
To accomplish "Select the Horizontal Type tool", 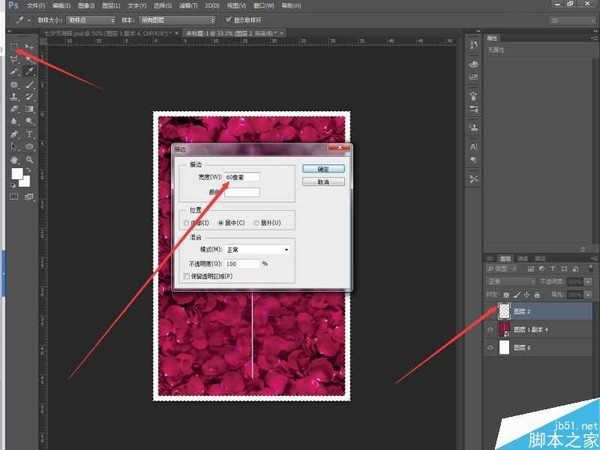I will click(x=29, y=133).
